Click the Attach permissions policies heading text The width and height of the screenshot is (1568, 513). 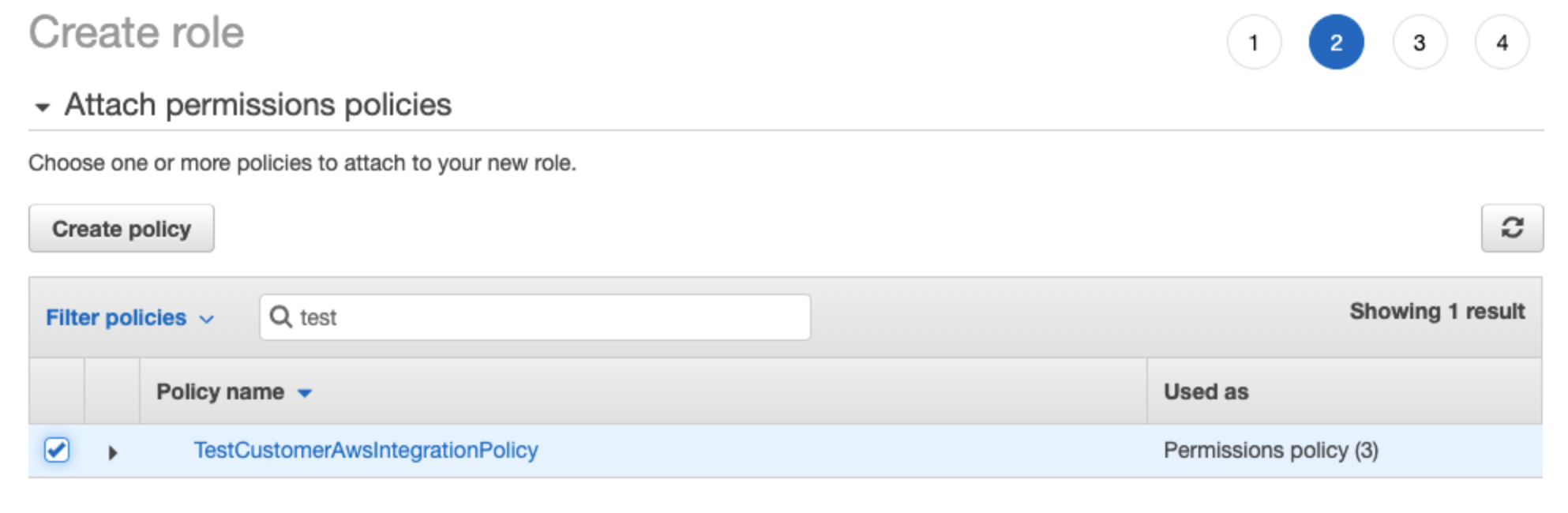tap(258, 104)
